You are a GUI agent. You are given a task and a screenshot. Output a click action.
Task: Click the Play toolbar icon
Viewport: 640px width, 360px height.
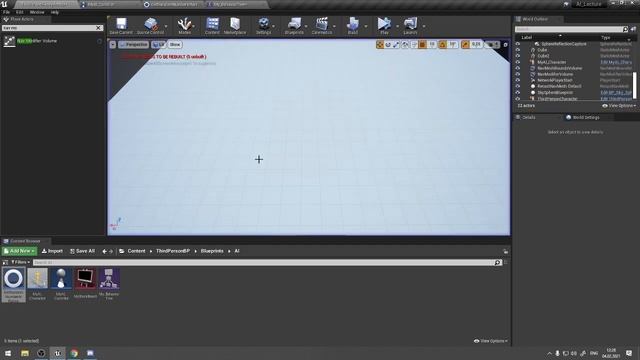click(384, 26)
